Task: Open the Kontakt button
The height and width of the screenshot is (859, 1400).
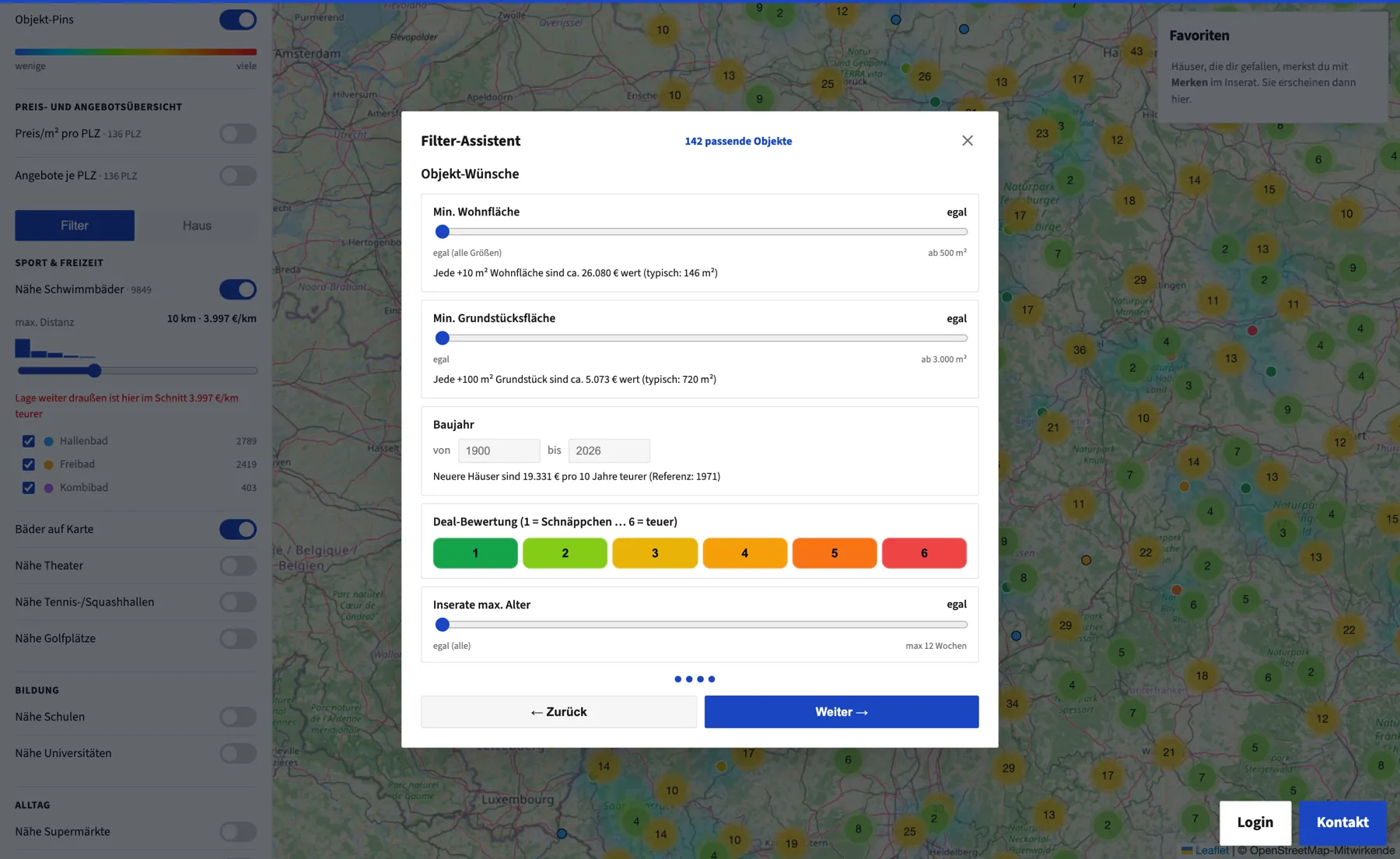Action: [1342, 822]
